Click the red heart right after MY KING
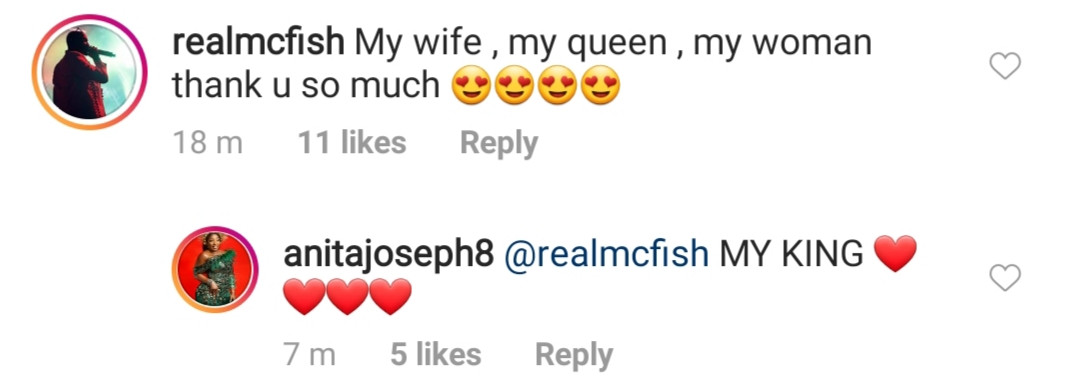Image resolution: width=1071 pixels, height=391 pixels. point(895,254)
